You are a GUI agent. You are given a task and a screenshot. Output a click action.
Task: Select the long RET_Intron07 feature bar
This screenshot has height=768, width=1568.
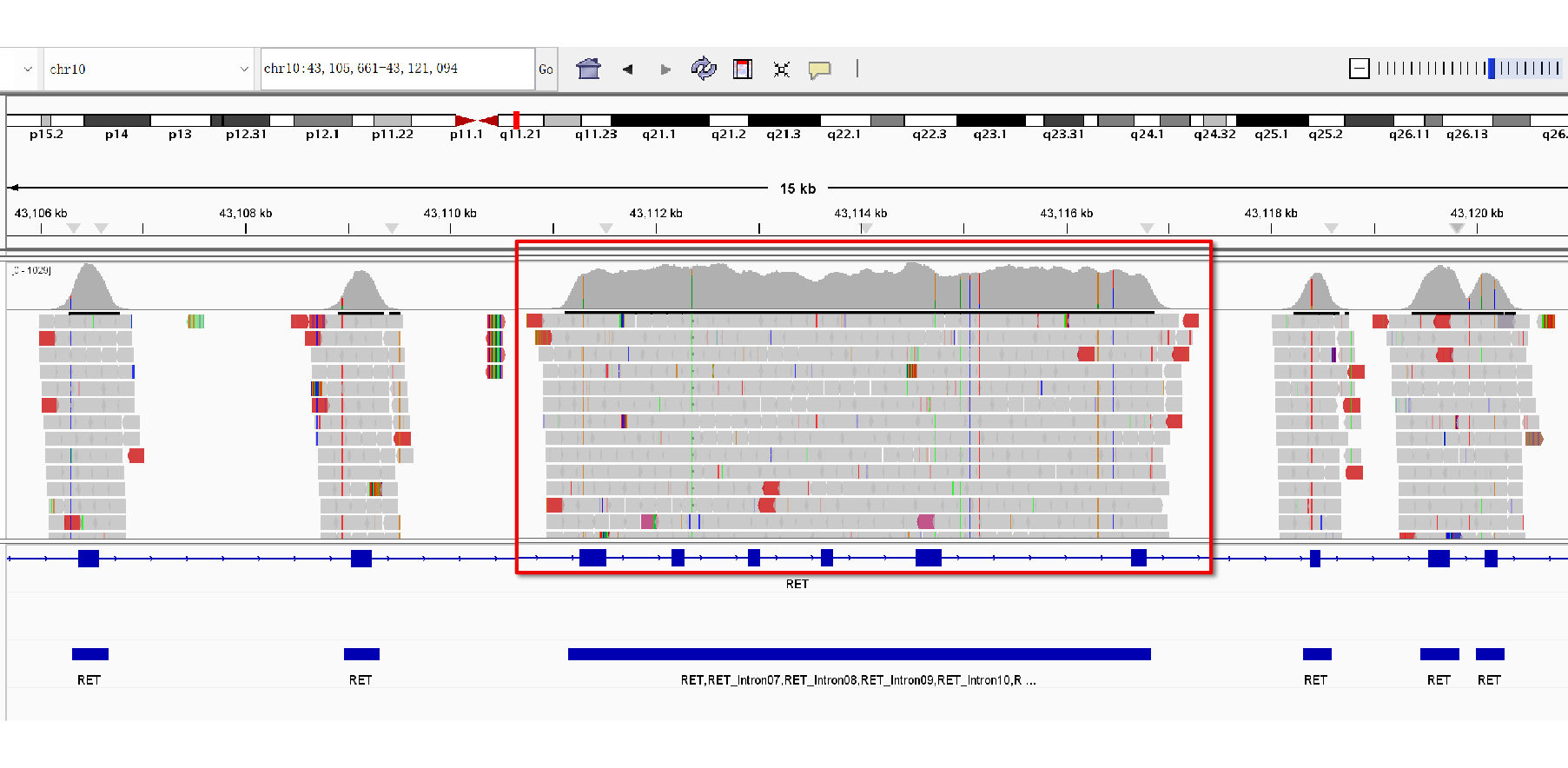click(858, 654)
